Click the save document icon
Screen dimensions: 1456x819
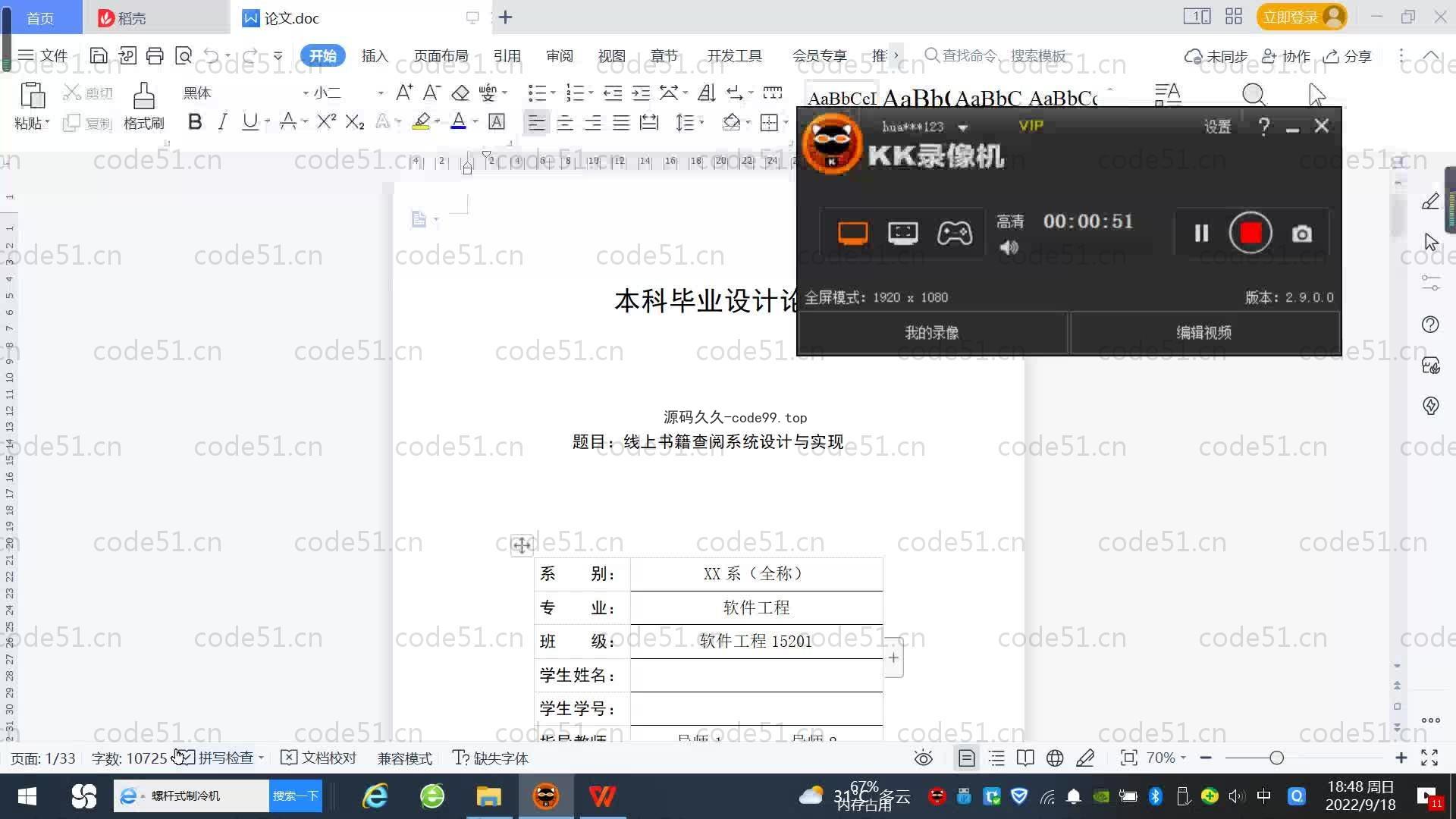(99, 55)
